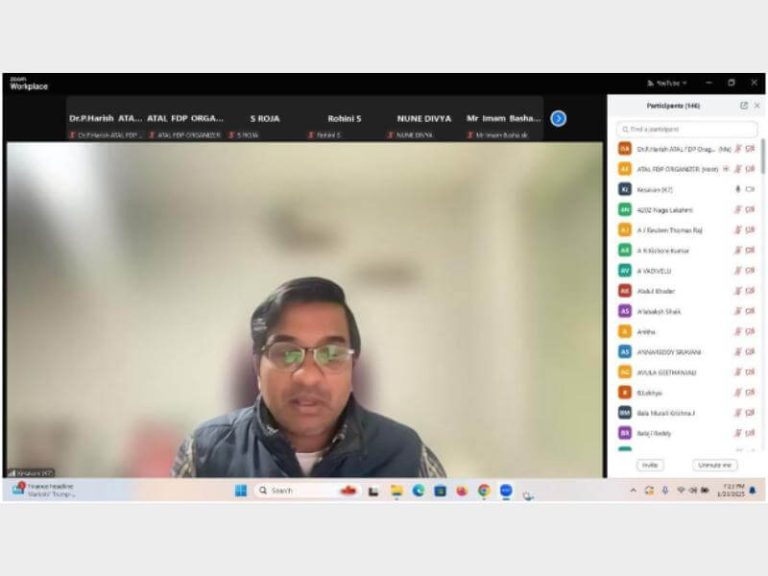768x576 pixels.
Task: Open File Explorer from the taskbar
Action: 396,490
